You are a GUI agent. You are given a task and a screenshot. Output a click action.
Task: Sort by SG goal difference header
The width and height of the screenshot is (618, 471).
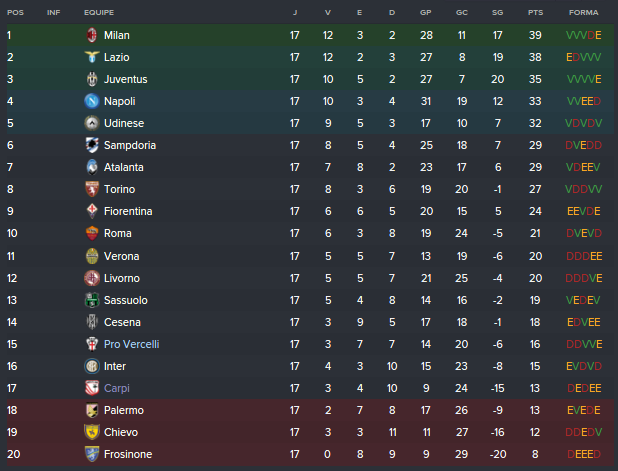click(x=497, y=12)
